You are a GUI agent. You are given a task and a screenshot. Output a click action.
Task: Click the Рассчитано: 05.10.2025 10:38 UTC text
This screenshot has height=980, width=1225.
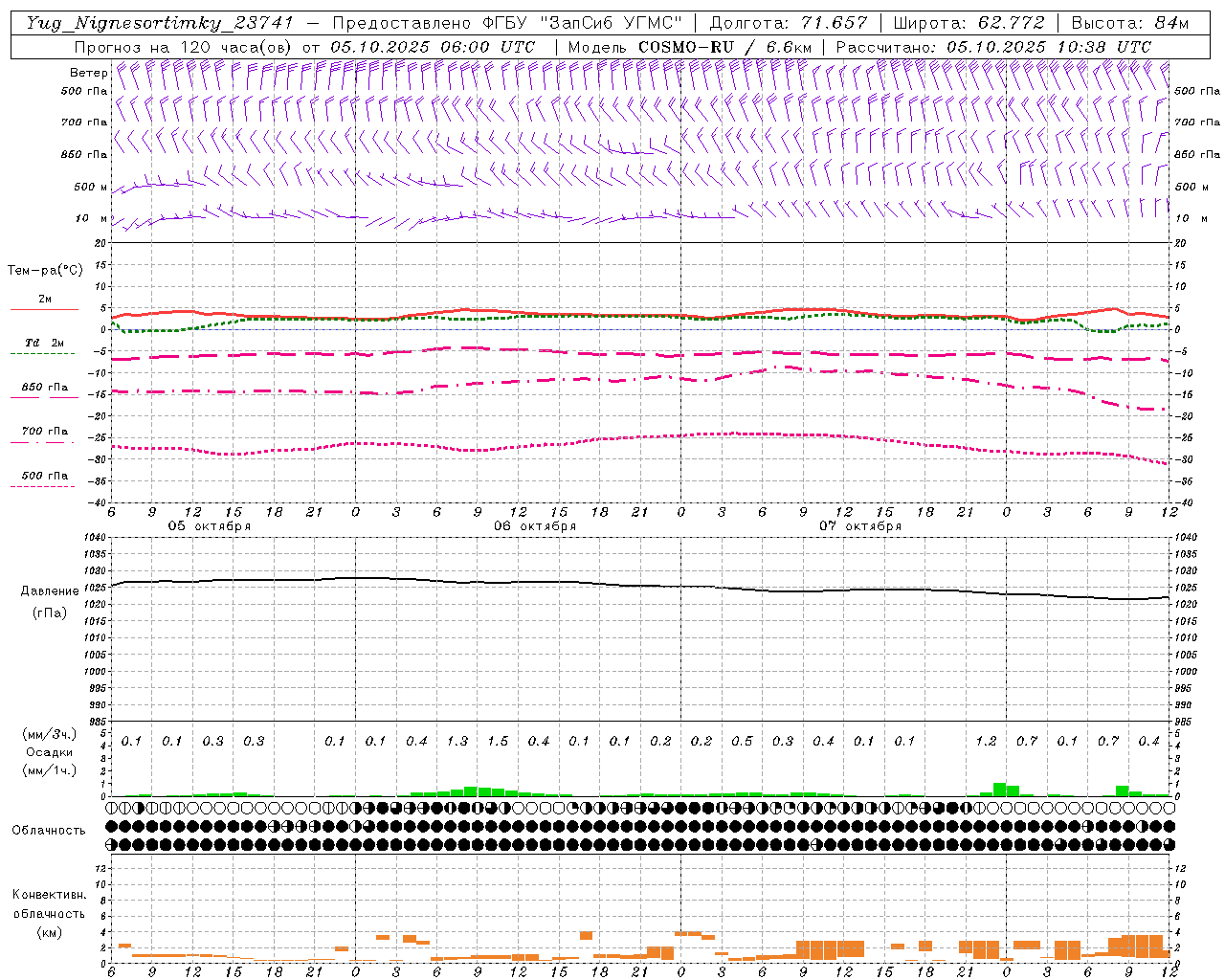coord(993,47)
